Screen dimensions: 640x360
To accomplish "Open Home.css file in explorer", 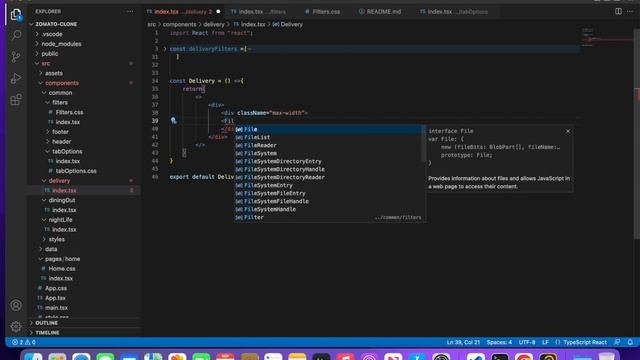I will [62, 269].
